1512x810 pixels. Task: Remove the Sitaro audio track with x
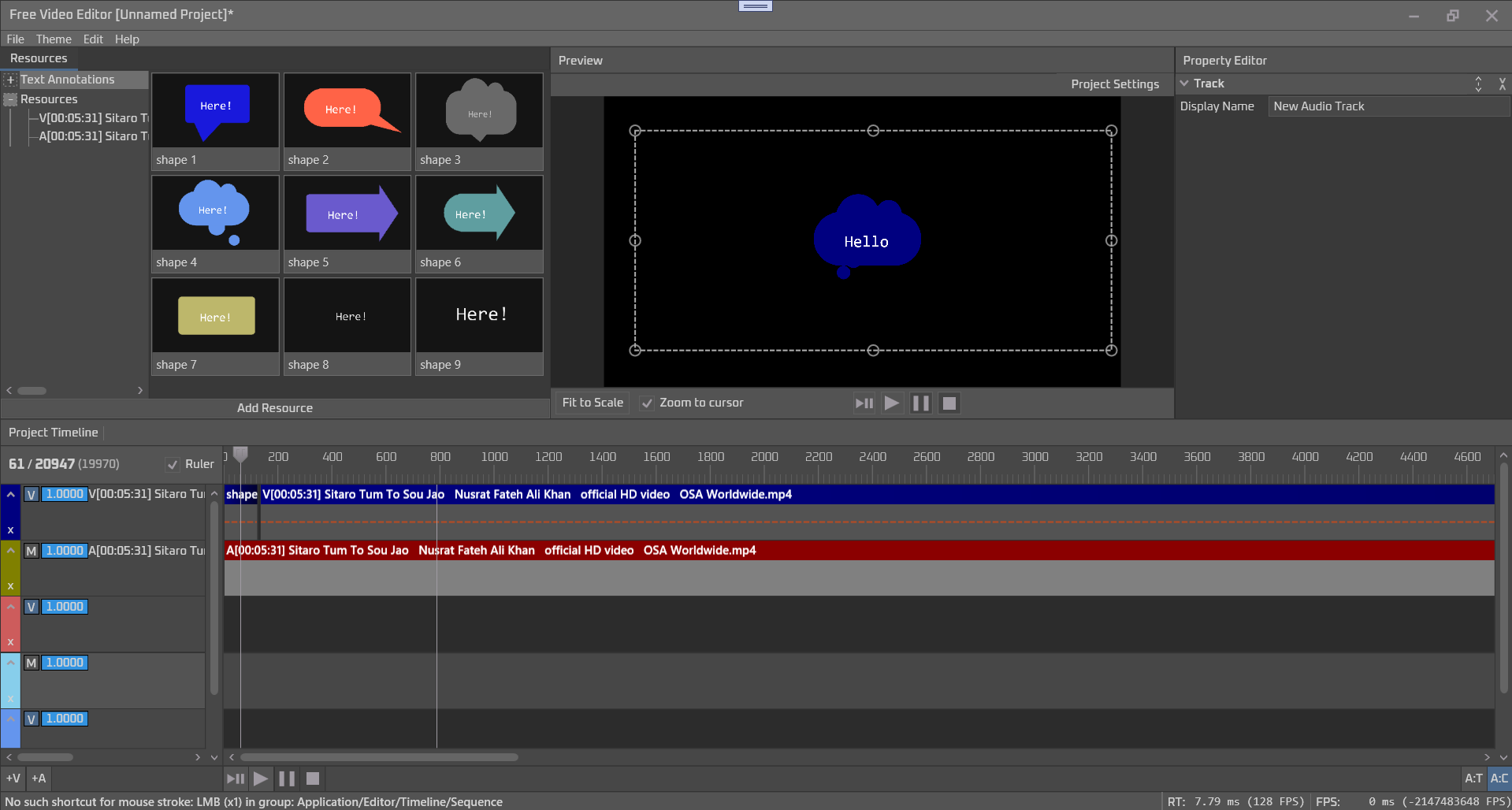(10, 586)
